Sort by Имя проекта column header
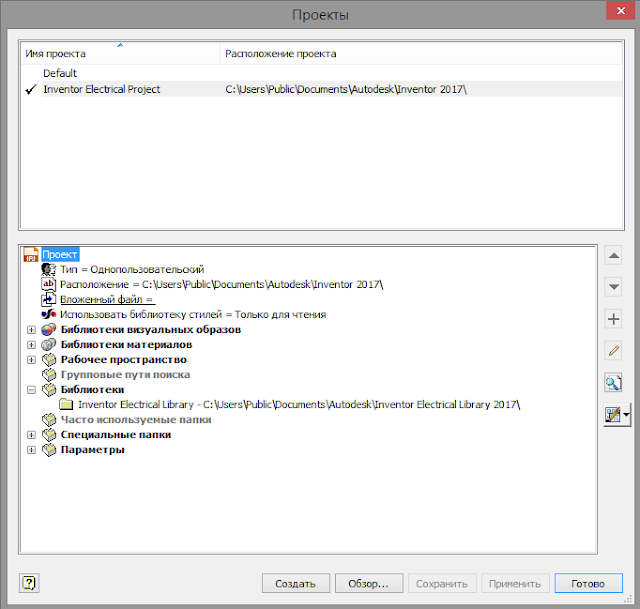Viewport: 640px width, 609px height. pos(120,53)
